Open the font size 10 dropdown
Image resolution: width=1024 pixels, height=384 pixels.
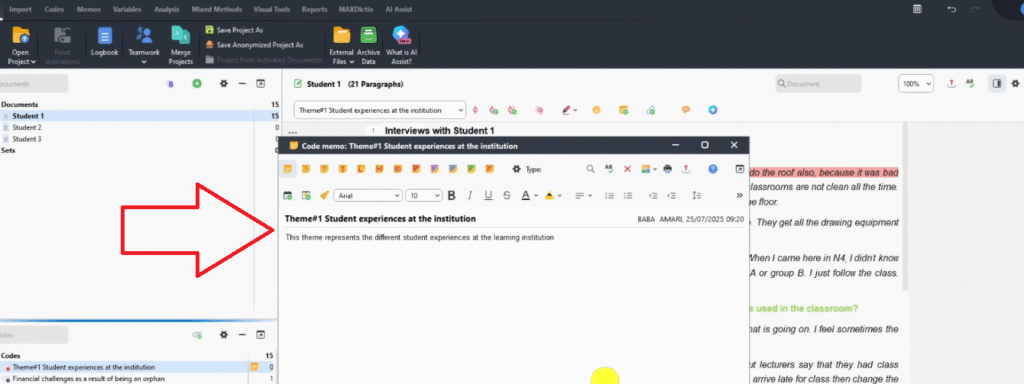point(424,195)
